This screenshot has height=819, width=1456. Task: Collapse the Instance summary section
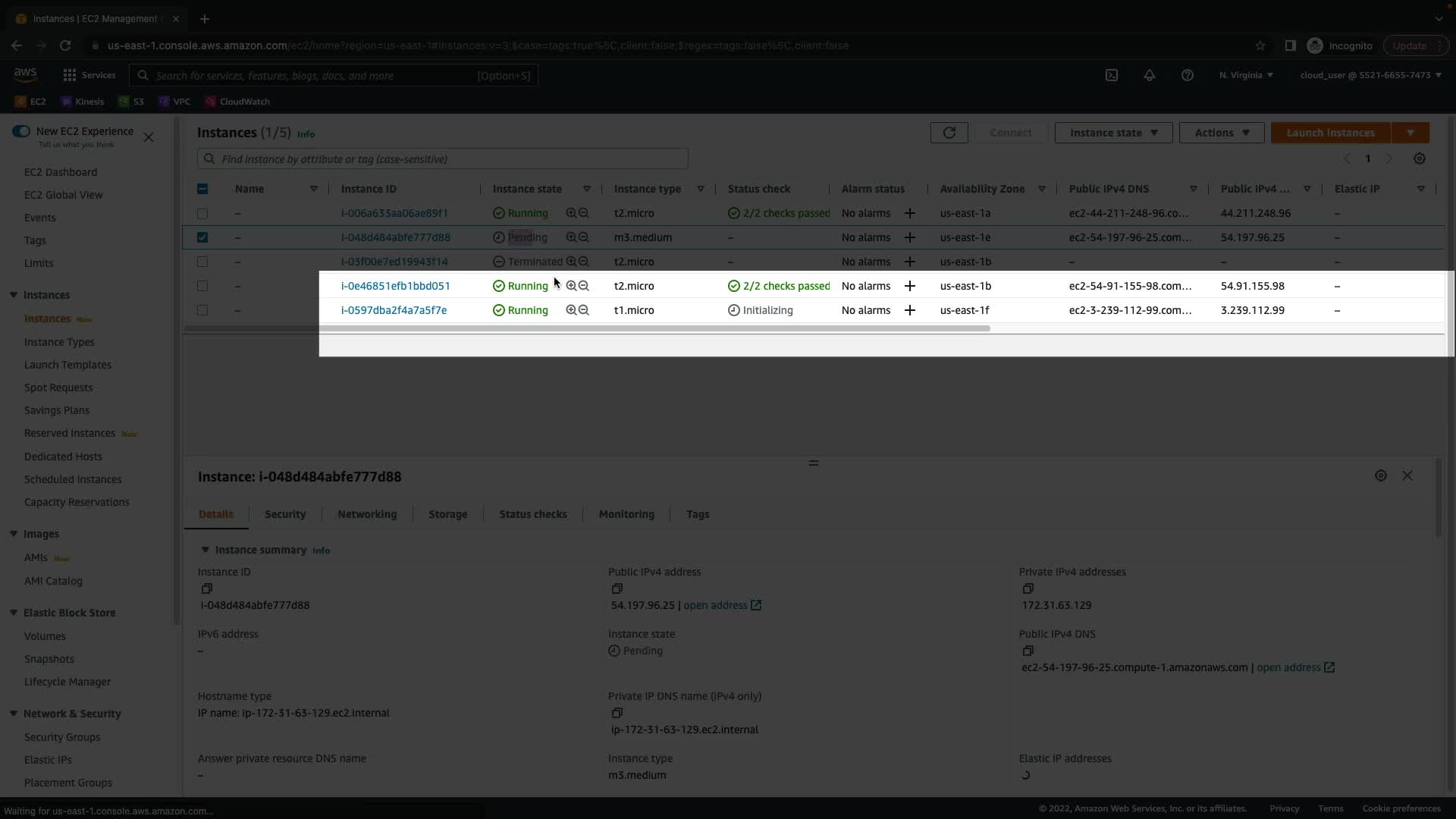pyautogui.click(x=205, y=550)
